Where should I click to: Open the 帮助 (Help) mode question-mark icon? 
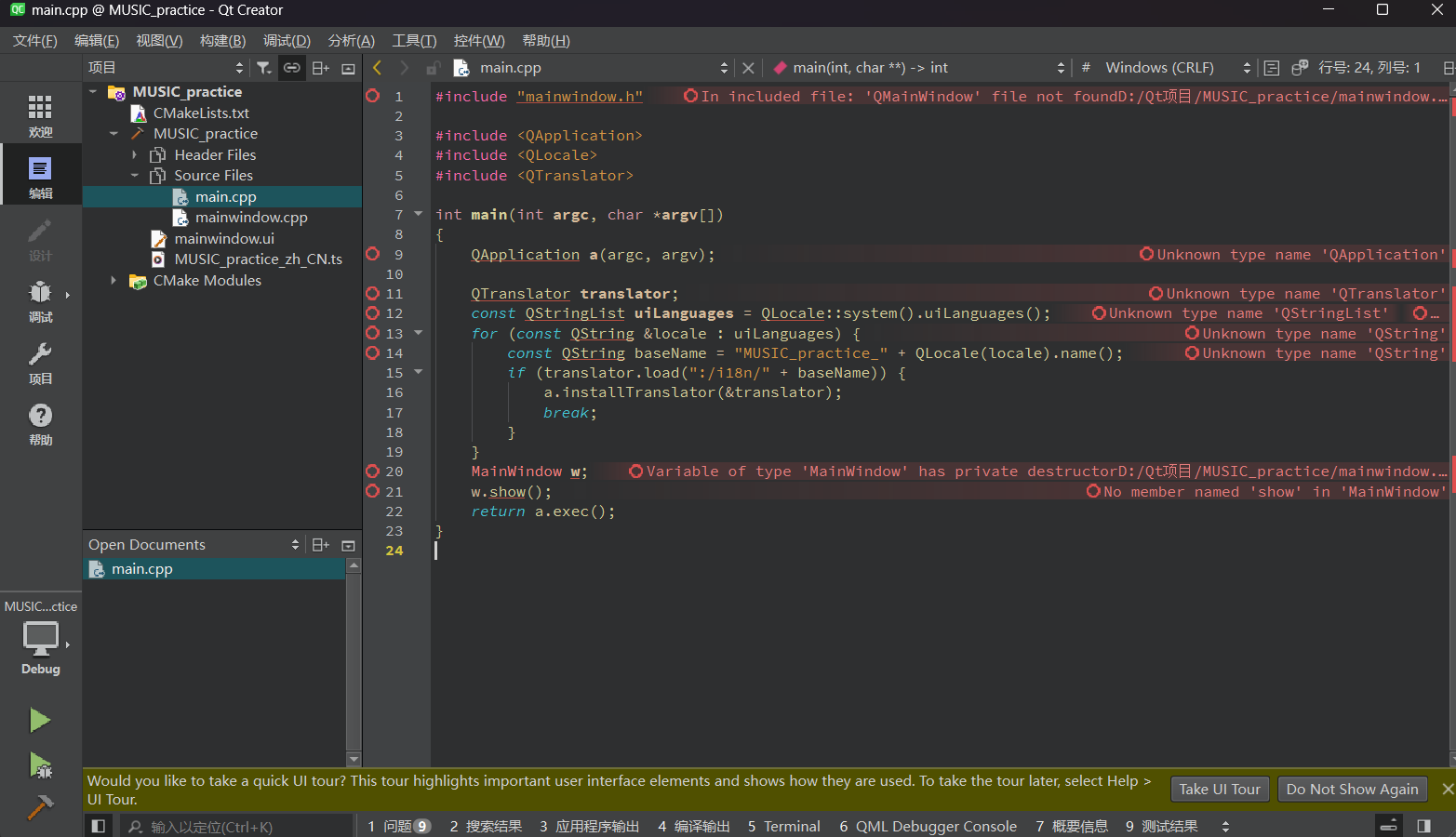click(x=40, y=424)
